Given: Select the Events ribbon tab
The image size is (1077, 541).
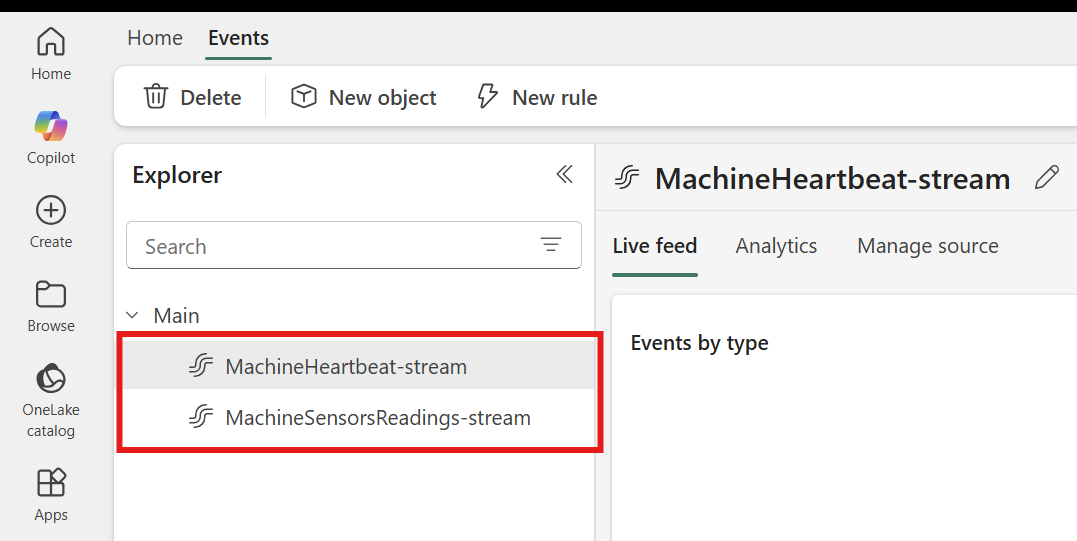Looking at the screenshot, I should click(238, 38).
